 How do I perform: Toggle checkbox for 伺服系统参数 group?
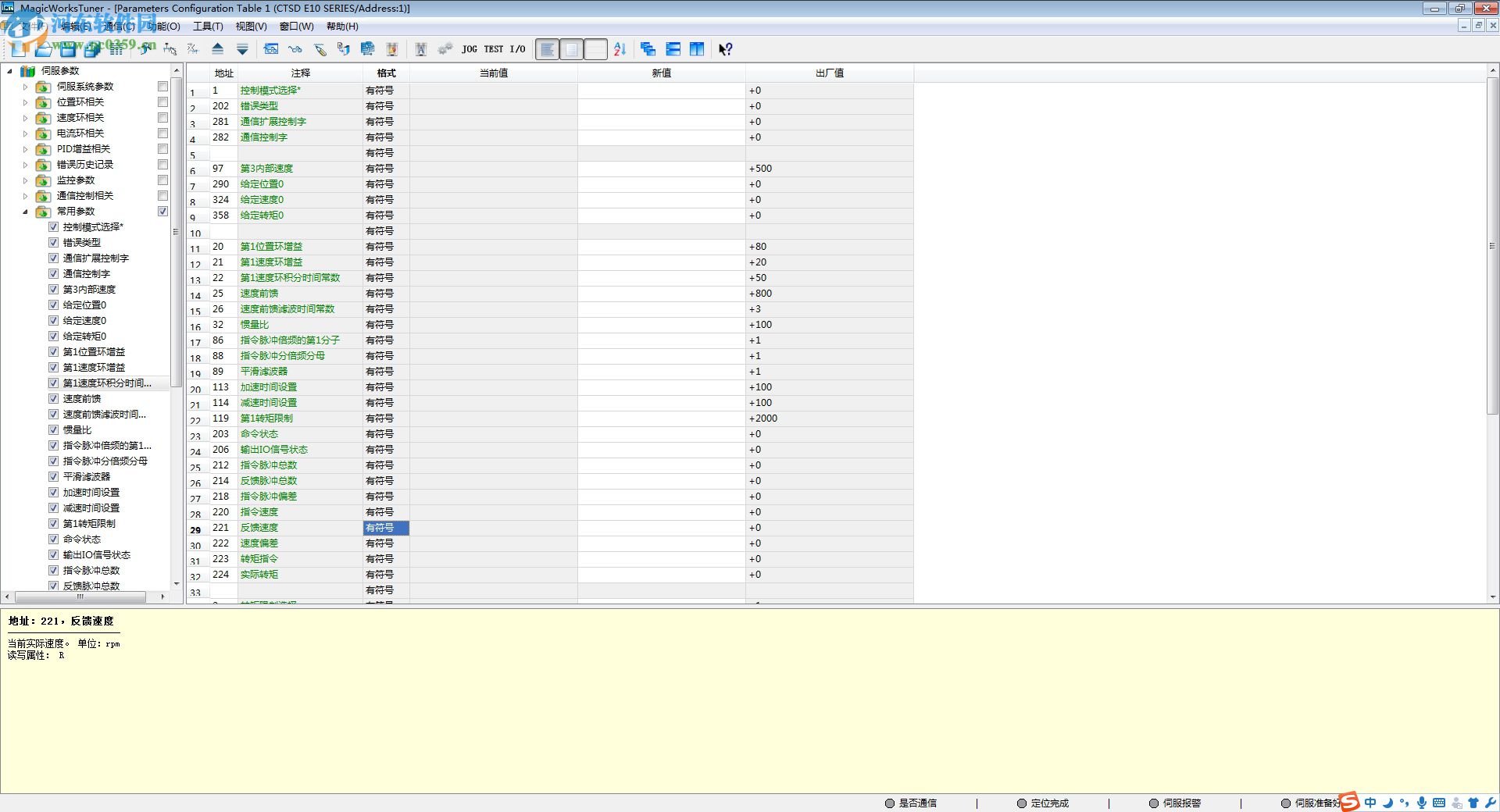tap(162, 87)
